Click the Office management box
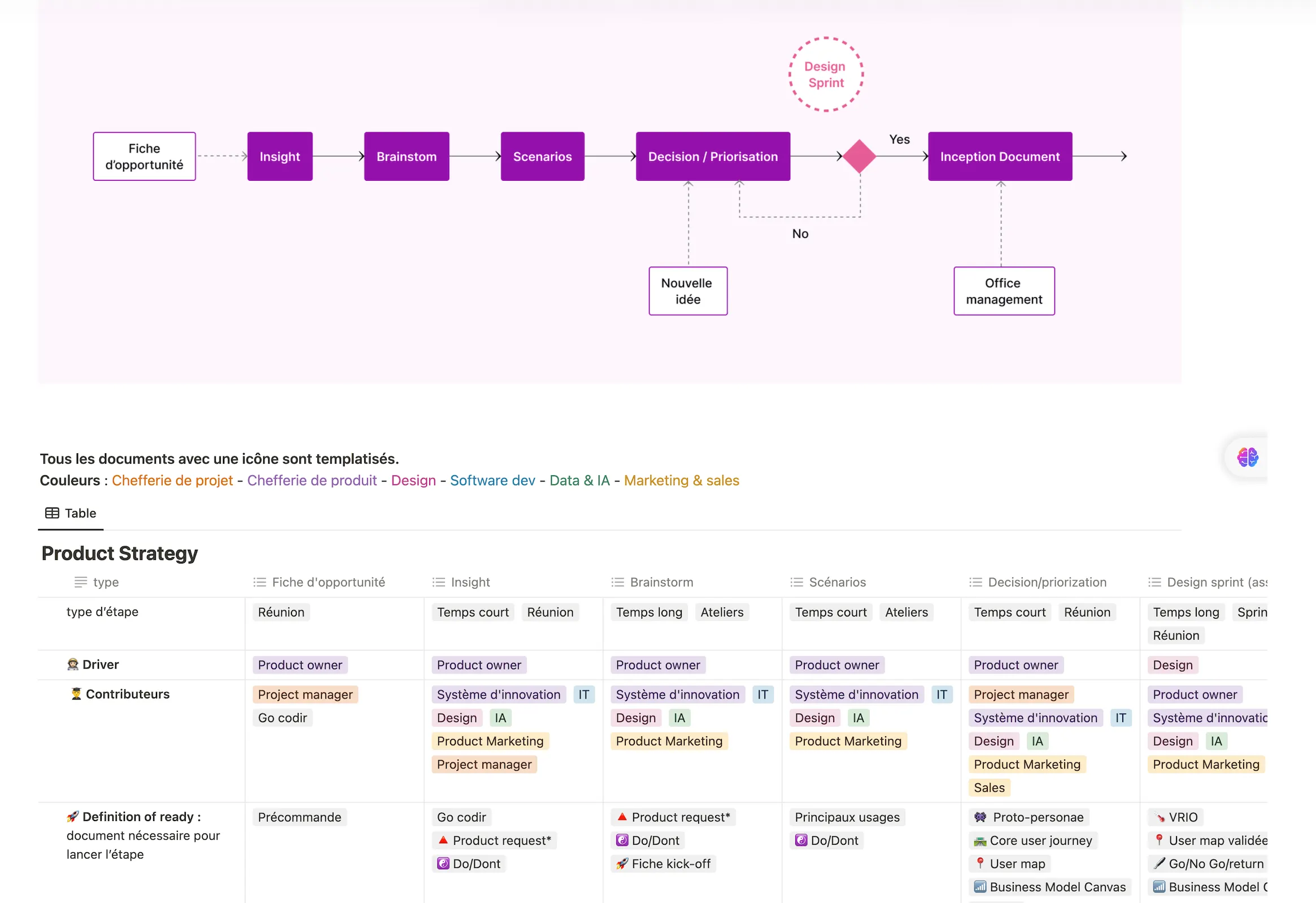 point(1004,291)
